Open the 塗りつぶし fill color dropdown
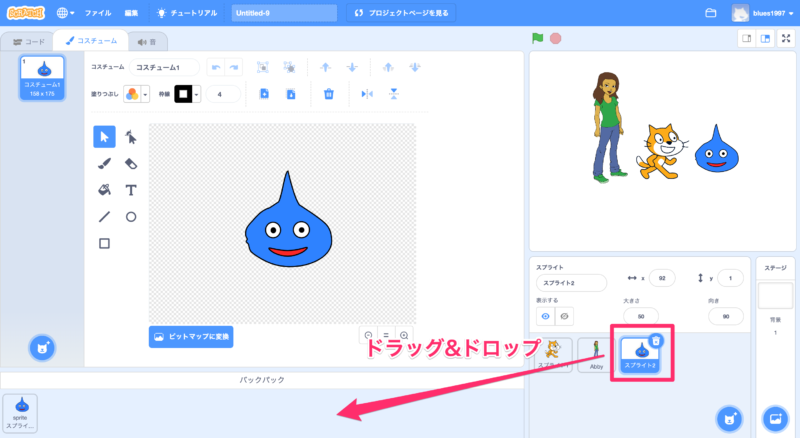Viewport: 800px width, 438px height. tap(136, 94)
